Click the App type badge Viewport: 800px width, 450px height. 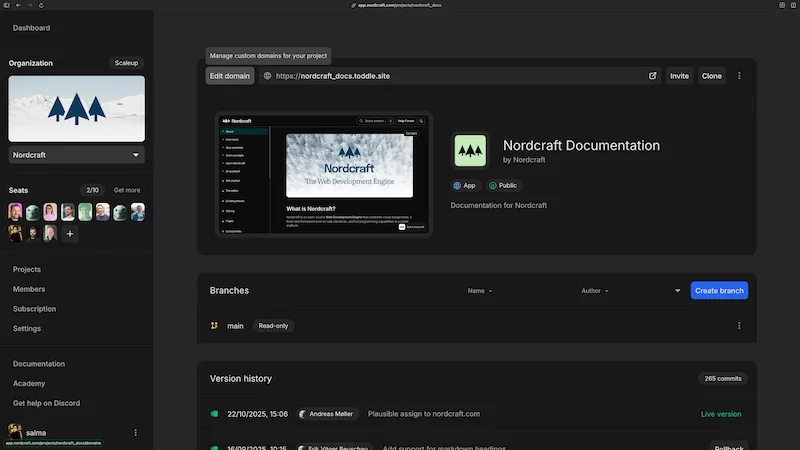point(464,186)
